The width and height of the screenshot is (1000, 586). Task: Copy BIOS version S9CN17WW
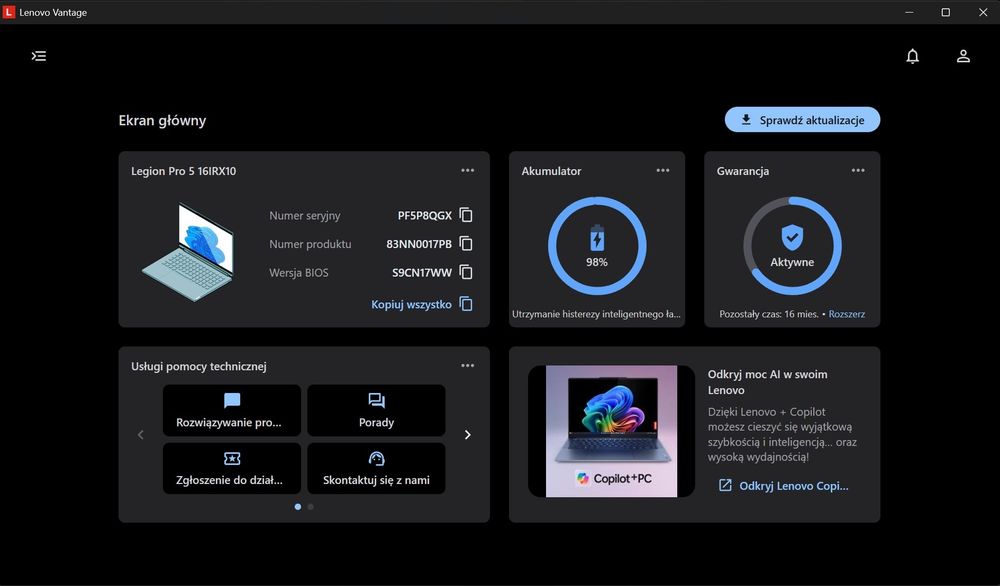point(466,272)
